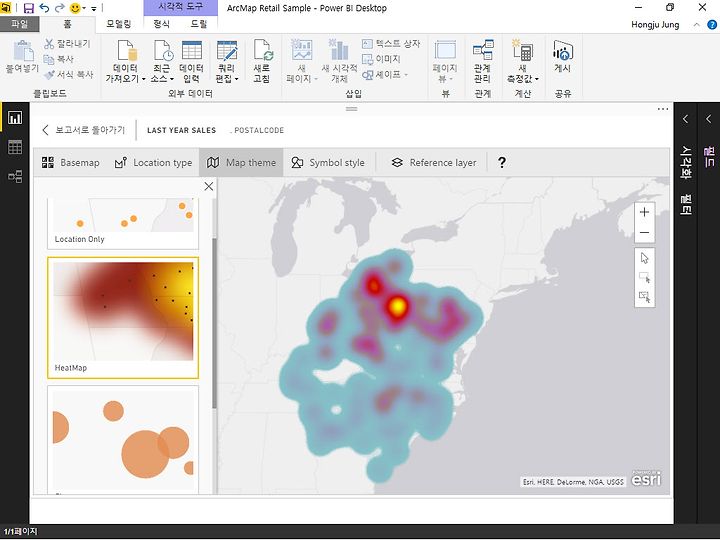Screen dimensions: 720x540
Task: Click 서식 복사 format painter
Action: click(x=69, y=74)
